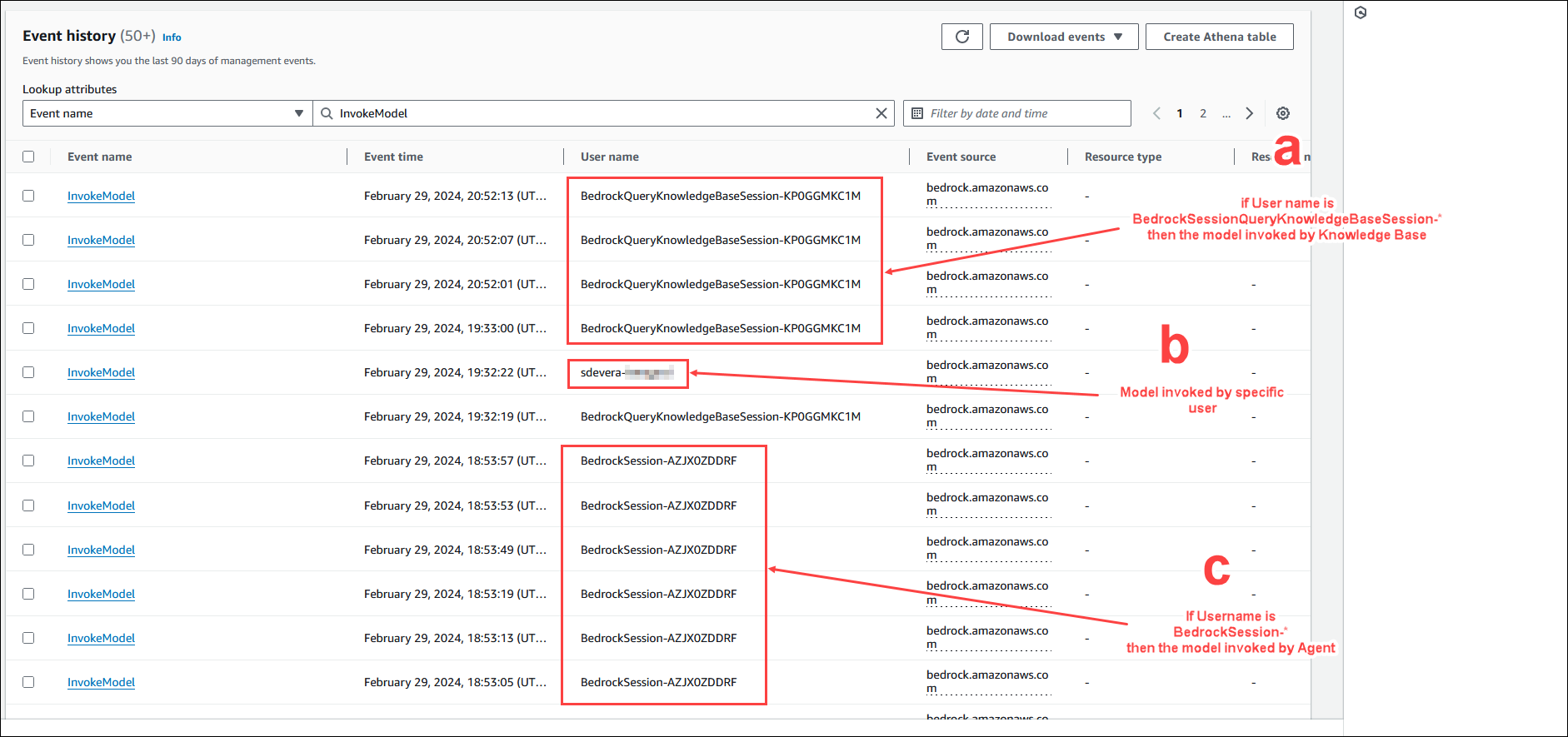The height and width of the screenshot is (737, 1568).
Task: Check the 20:52:07 event row checkbox
Action: click(x=28, y=240)
